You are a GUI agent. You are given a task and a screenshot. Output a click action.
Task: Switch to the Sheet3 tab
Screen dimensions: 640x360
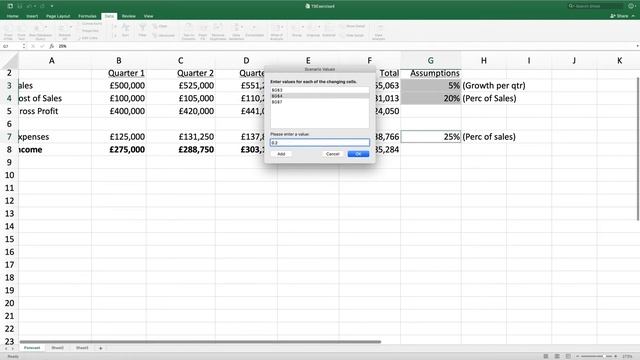click(82, 348)
